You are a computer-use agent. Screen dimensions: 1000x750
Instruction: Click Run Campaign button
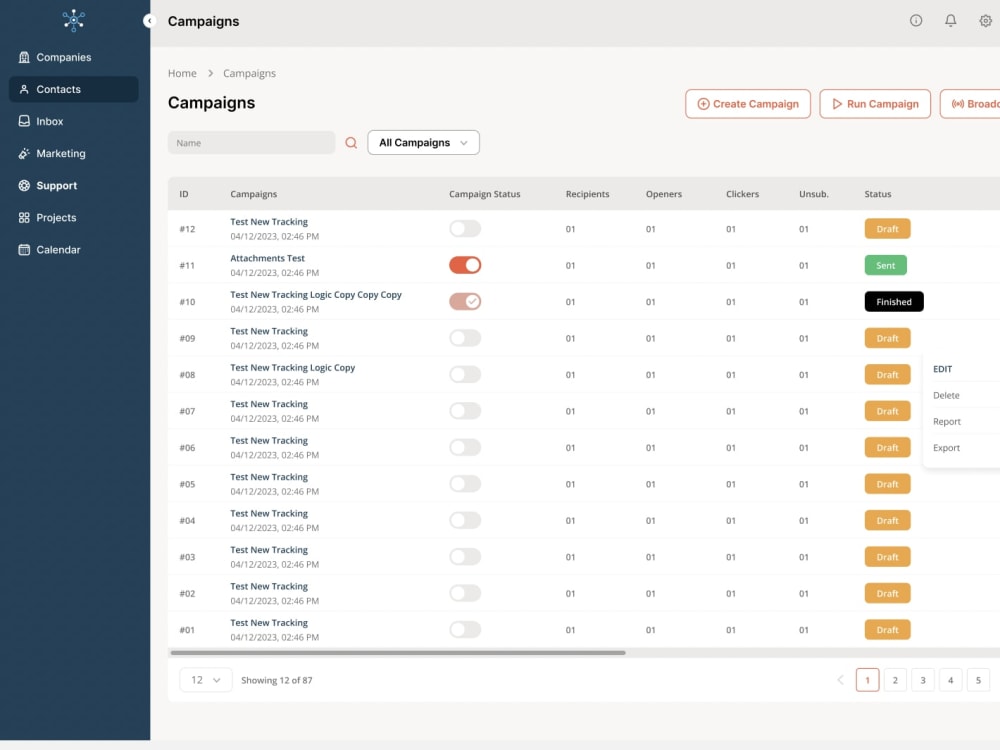pyautogui.click(x=874, y=104)
